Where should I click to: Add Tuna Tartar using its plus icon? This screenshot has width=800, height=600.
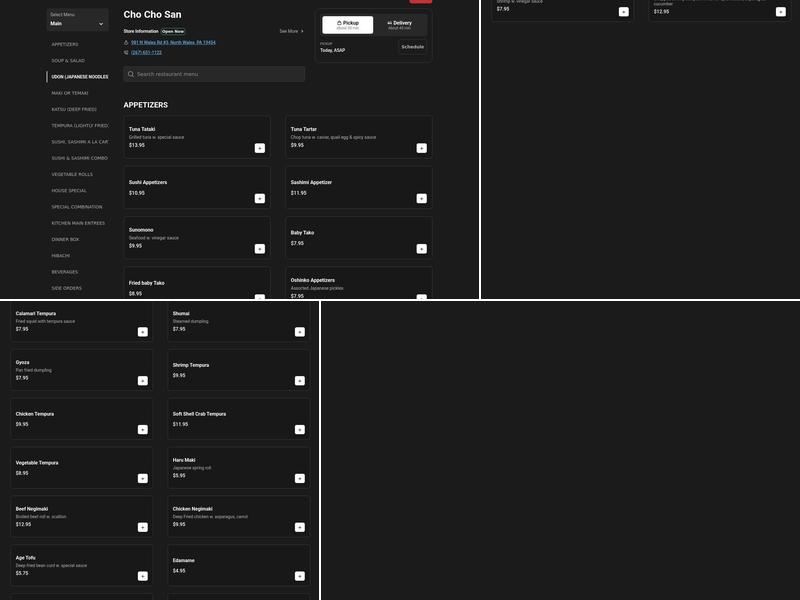click(421, 148)
